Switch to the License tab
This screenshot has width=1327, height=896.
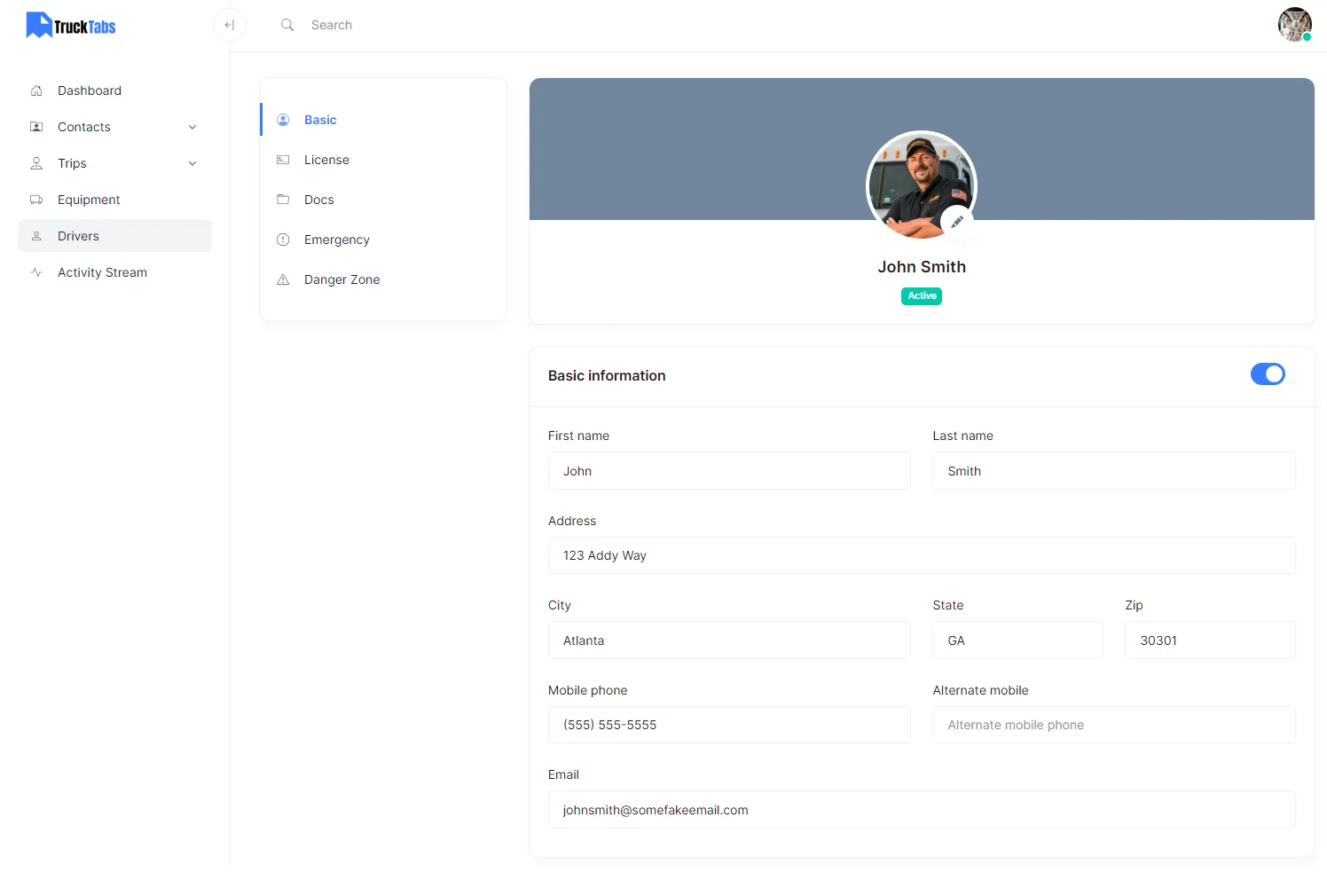click(383, 160)
